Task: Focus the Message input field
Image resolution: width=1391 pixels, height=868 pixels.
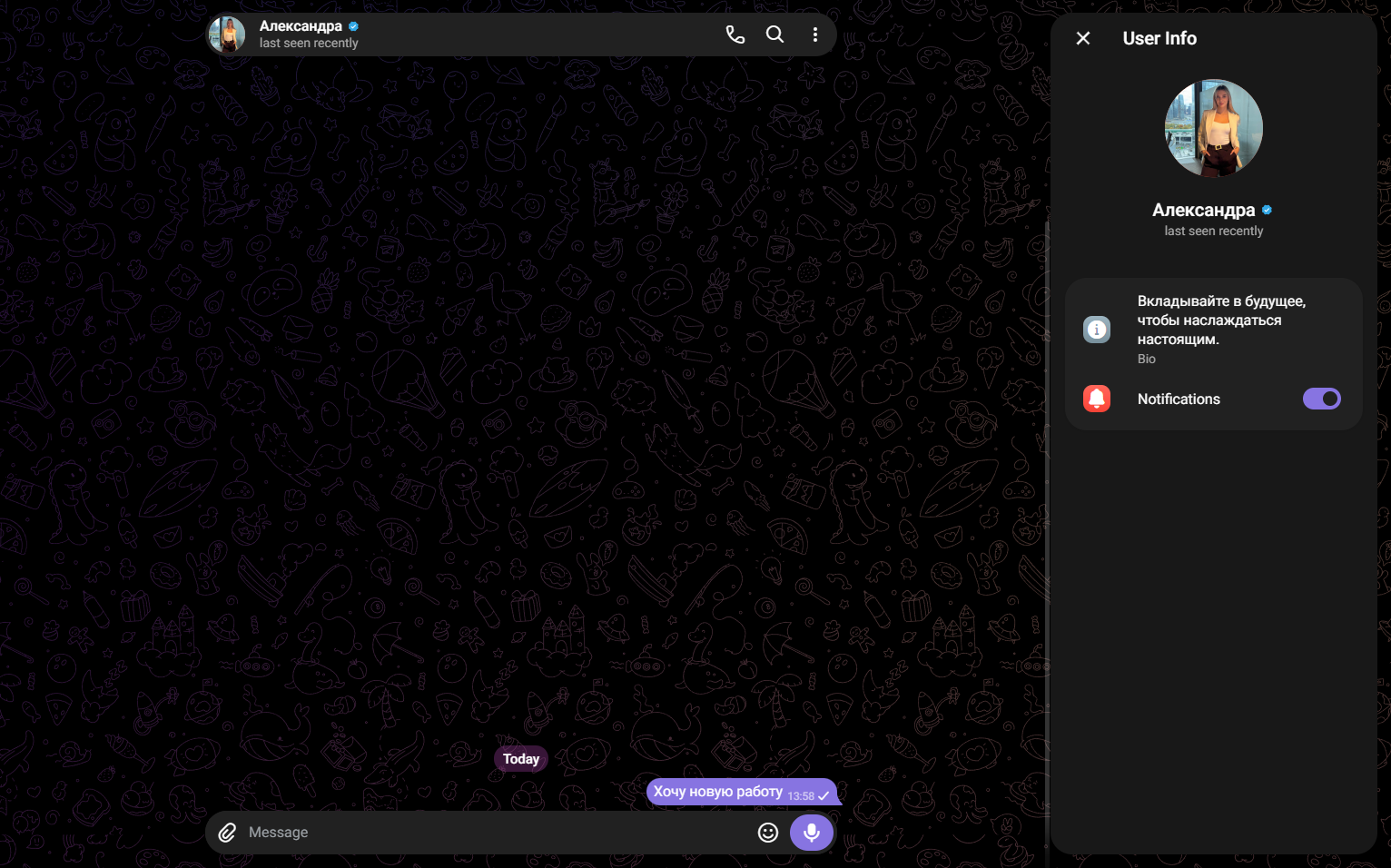Action: click(497, 833)
